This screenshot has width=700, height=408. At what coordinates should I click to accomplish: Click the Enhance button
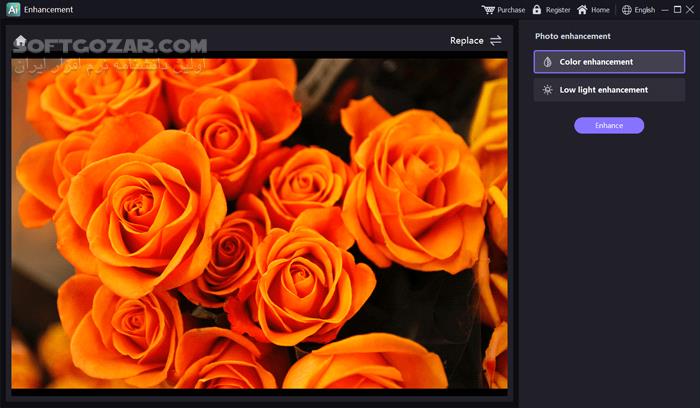(x=609, y=125)
